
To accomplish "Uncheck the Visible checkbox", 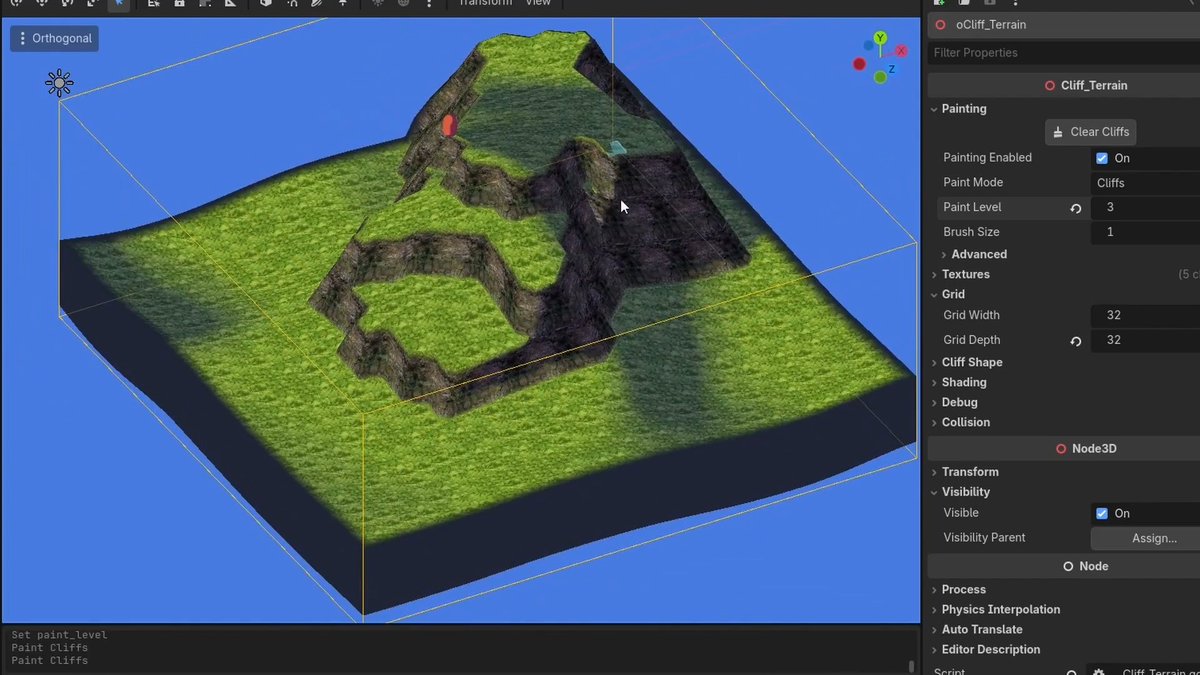I will [x=1102, y=513].
